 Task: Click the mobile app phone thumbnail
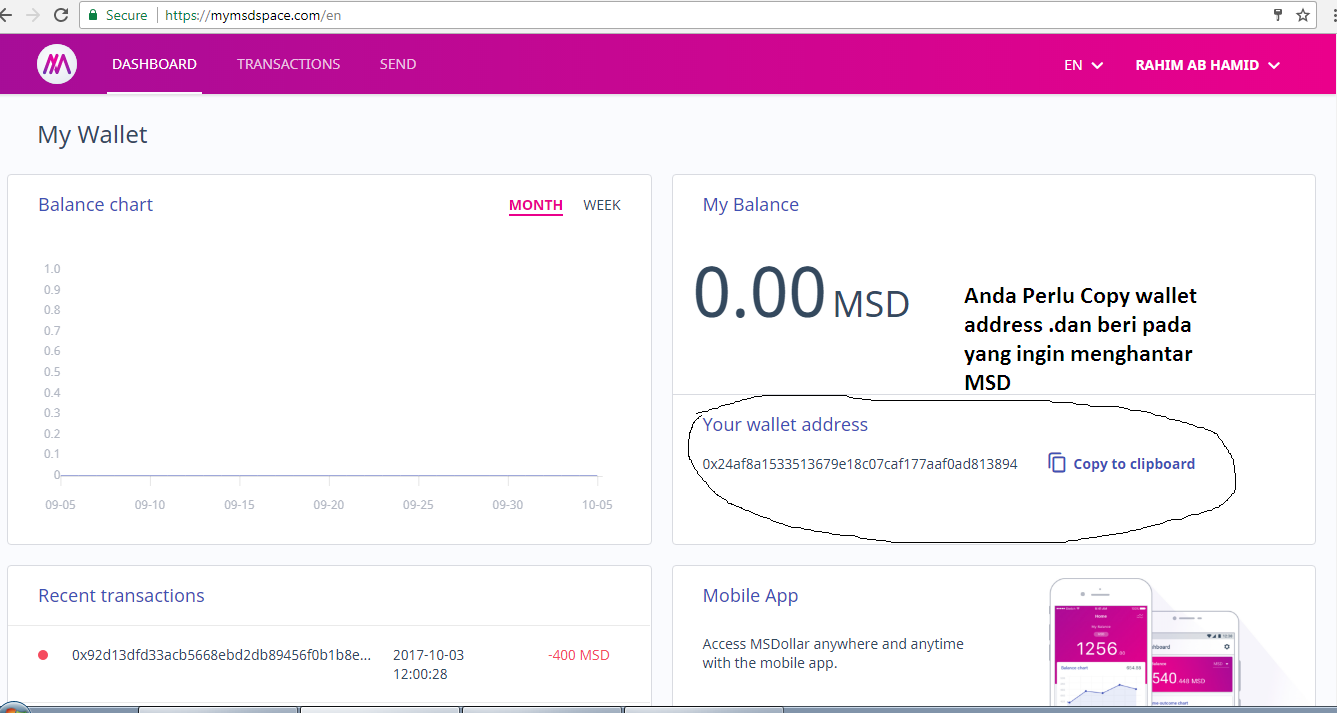pyautogui.click(x=1100, y=645)
